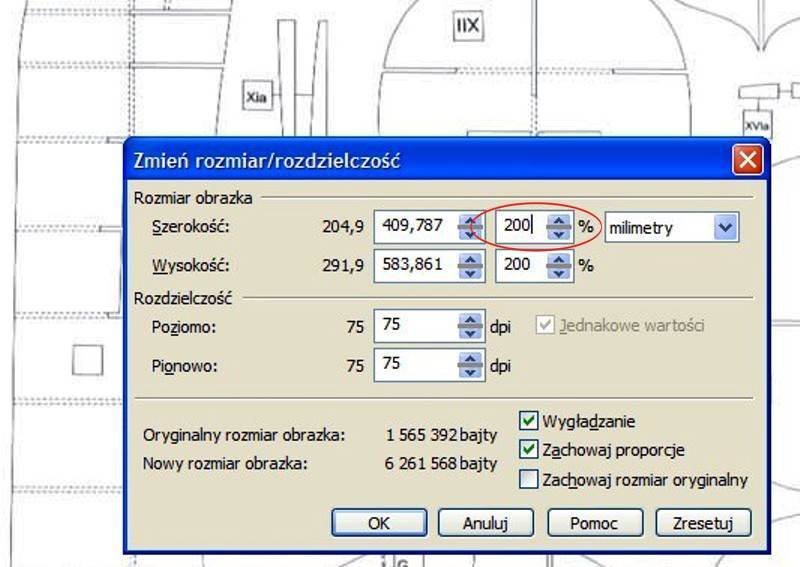
Task: Open help with the Pomoc button
Action: 594,523
